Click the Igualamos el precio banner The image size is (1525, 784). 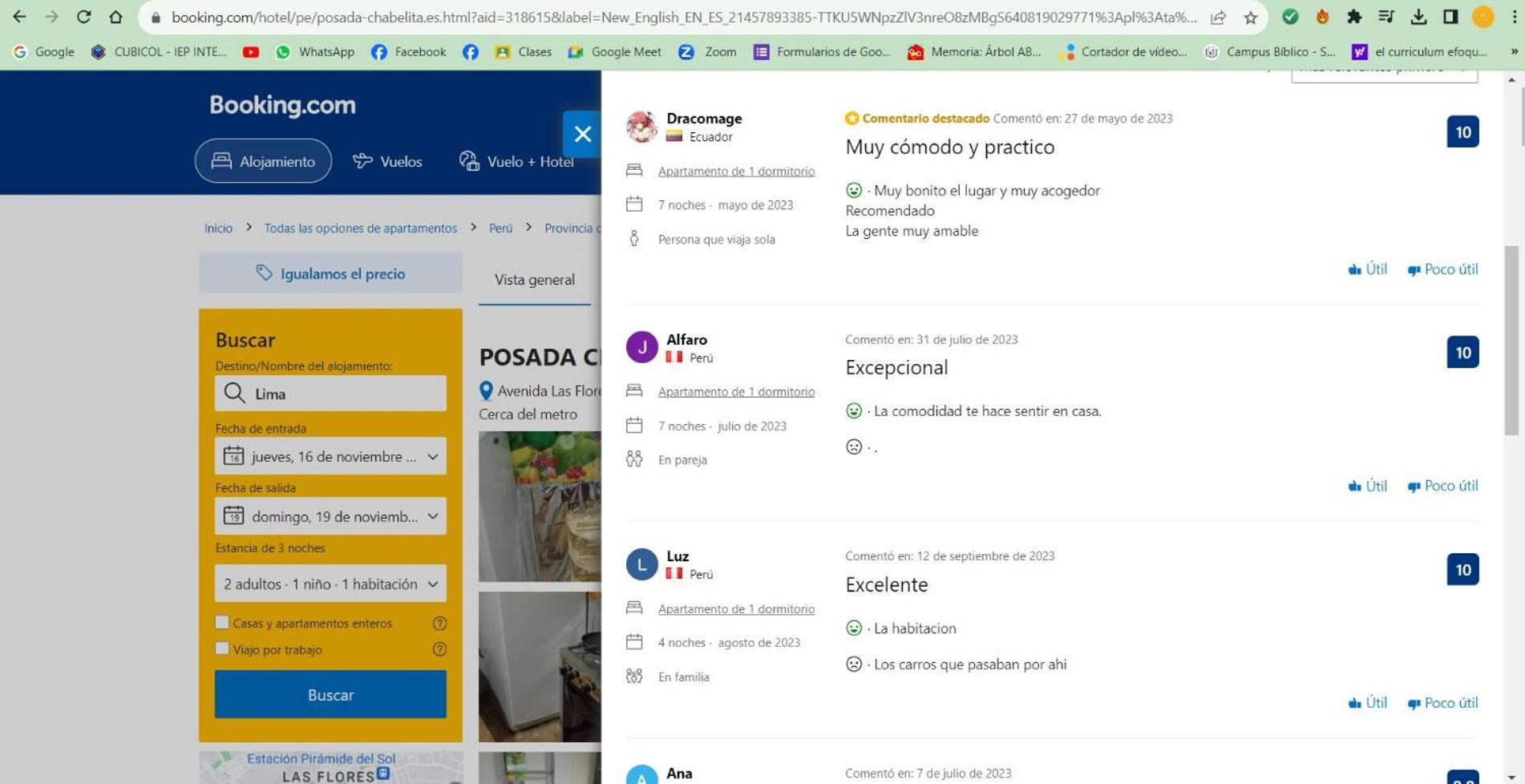330,273
